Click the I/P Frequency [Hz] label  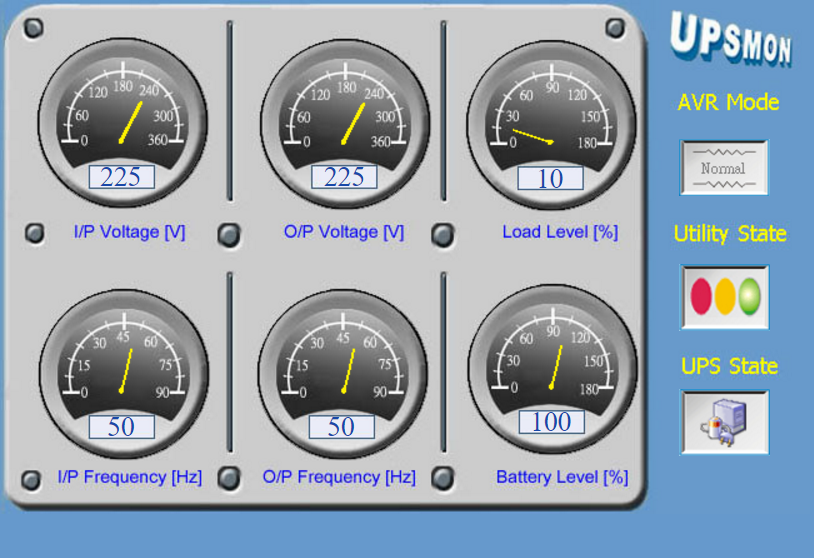coord(130,477)
